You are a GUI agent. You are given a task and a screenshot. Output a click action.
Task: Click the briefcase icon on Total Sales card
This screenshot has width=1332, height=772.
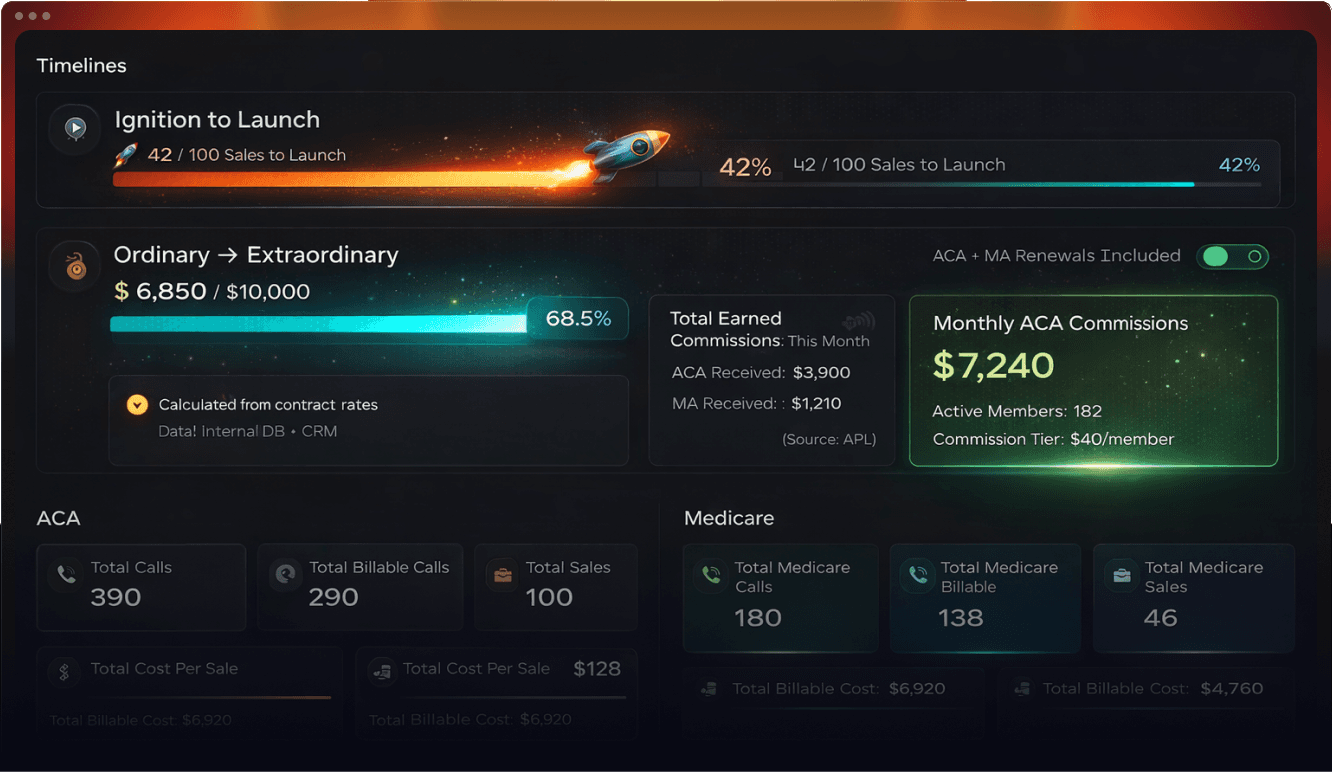coord(502,575)
